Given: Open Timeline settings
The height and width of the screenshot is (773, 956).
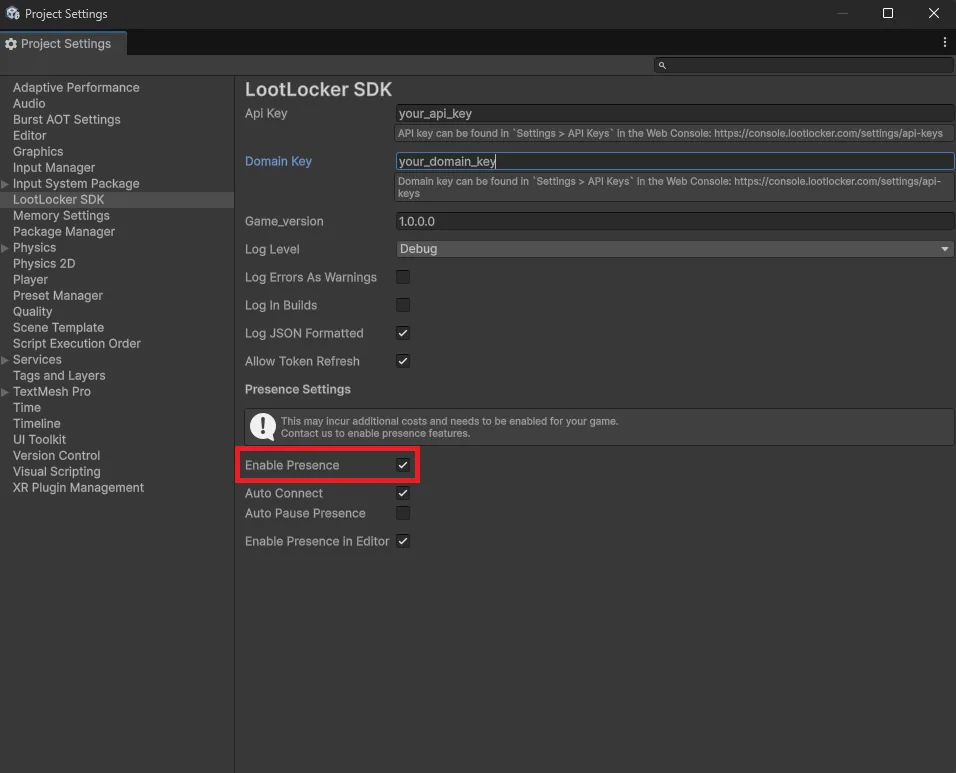Looking at the screenshot, I should (37, 424).
